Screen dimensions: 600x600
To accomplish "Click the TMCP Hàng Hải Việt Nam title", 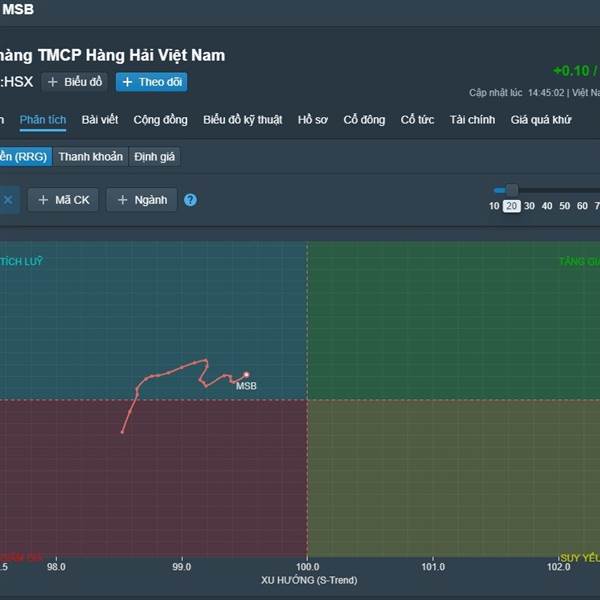I will (x=131, y=55).
